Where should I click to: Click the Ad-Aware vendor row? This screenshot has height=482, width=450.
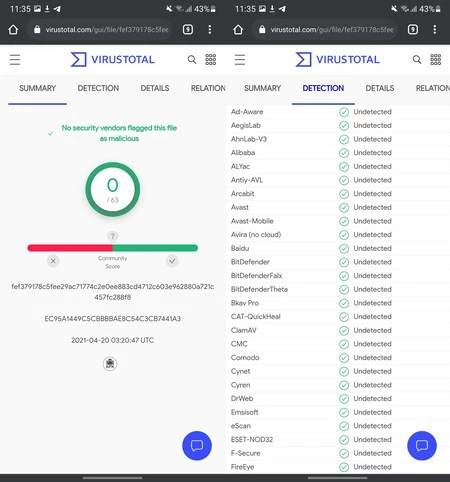(338, 112)
